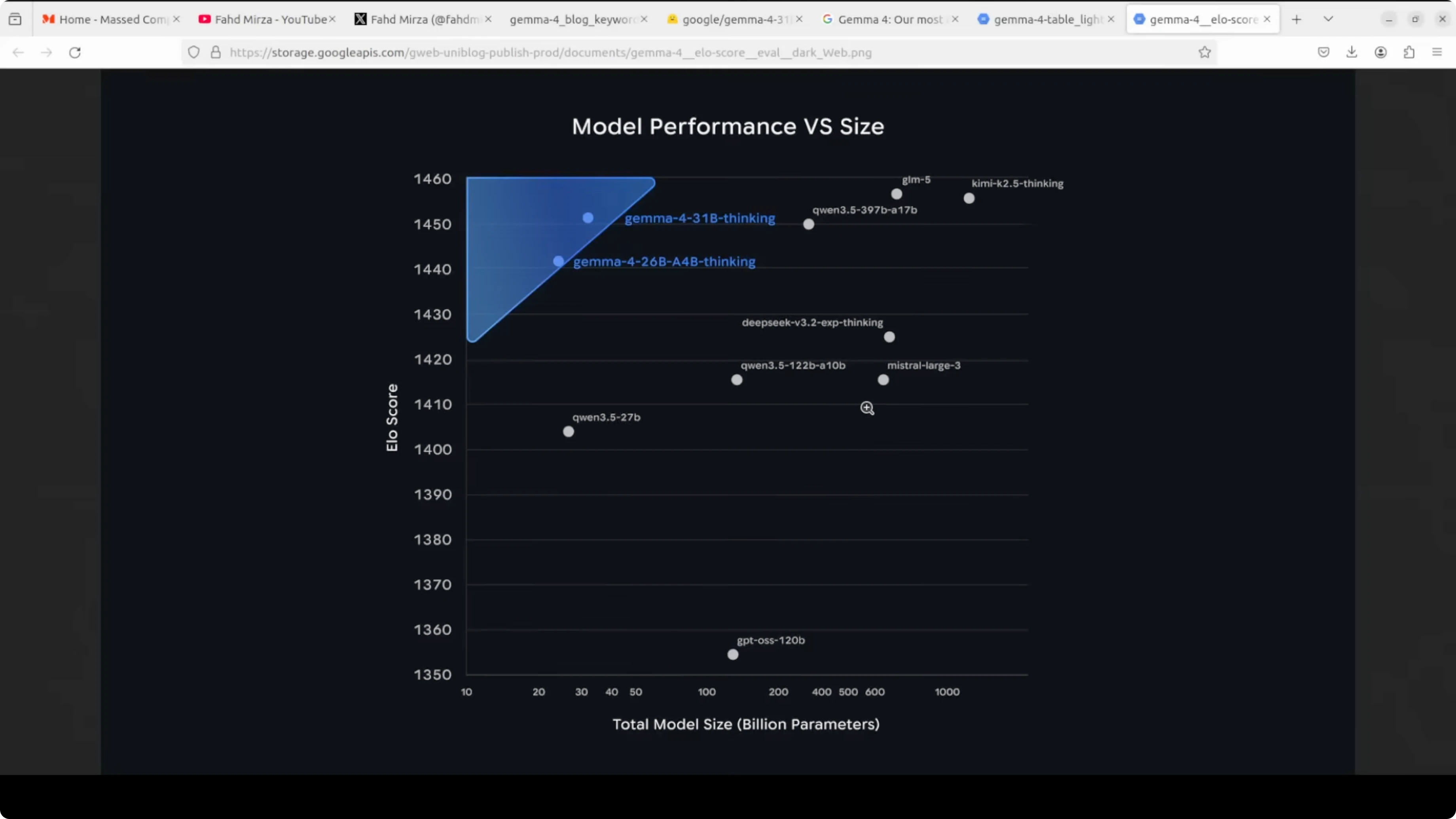Expand the list all tabs chevron
The height and width of the screenshot is (819, 1456).
pyautogui.click(x=1328, y=19)
